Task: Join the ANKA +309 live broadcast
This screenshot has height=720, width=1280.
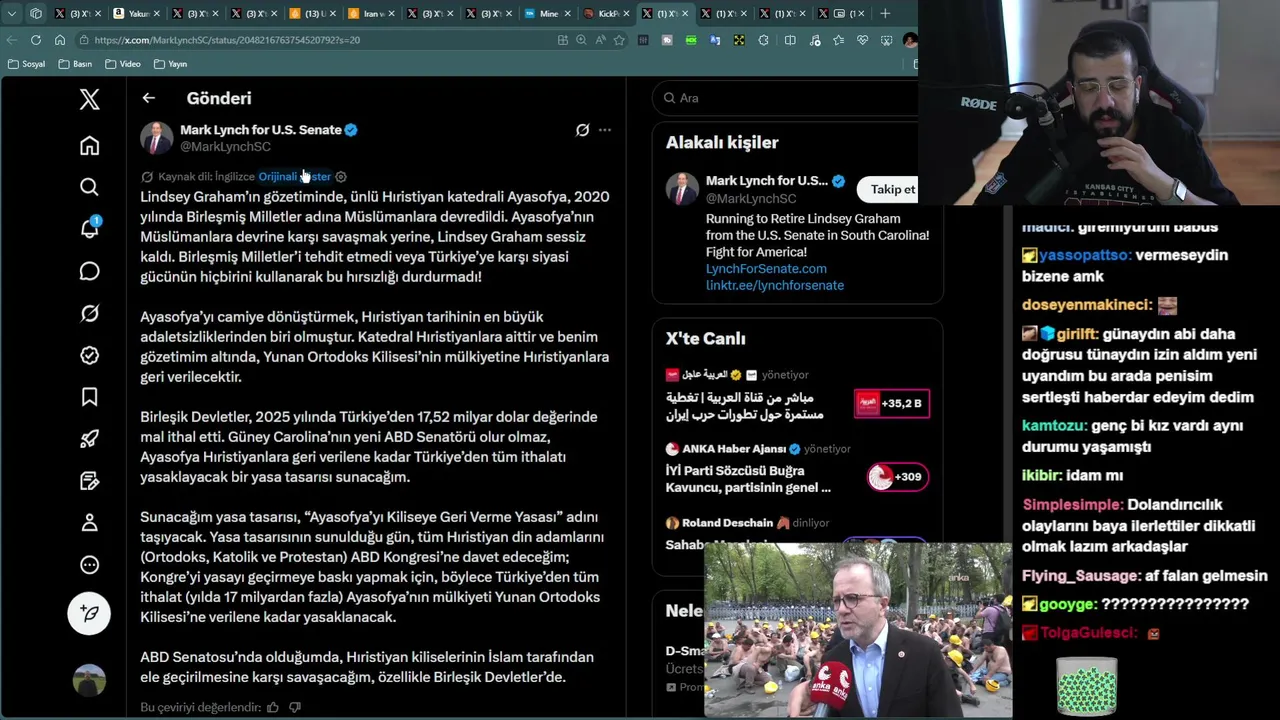Action: 897,477
